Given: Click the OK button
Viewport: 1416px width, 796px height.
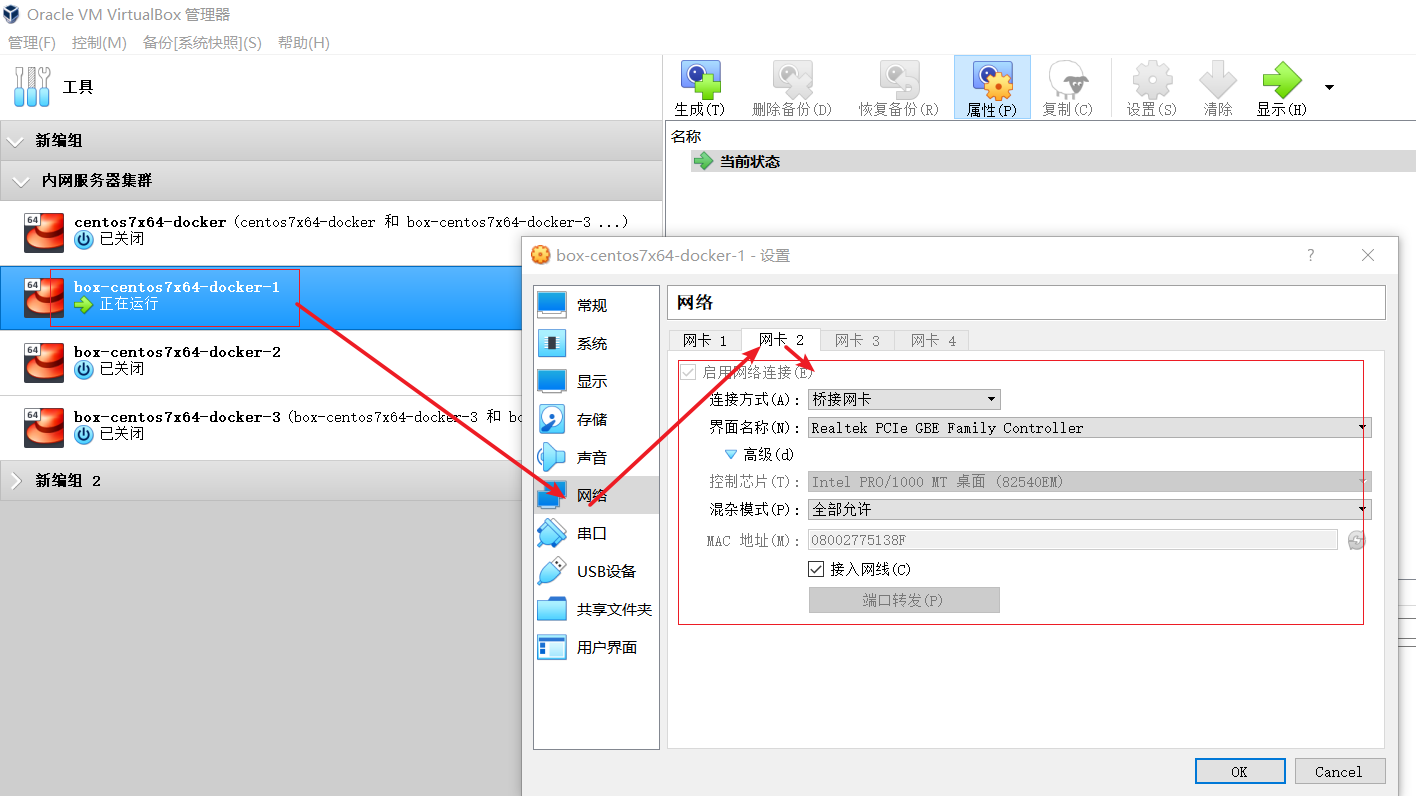Looking at the screenshot, I should tap(1240, 771).
